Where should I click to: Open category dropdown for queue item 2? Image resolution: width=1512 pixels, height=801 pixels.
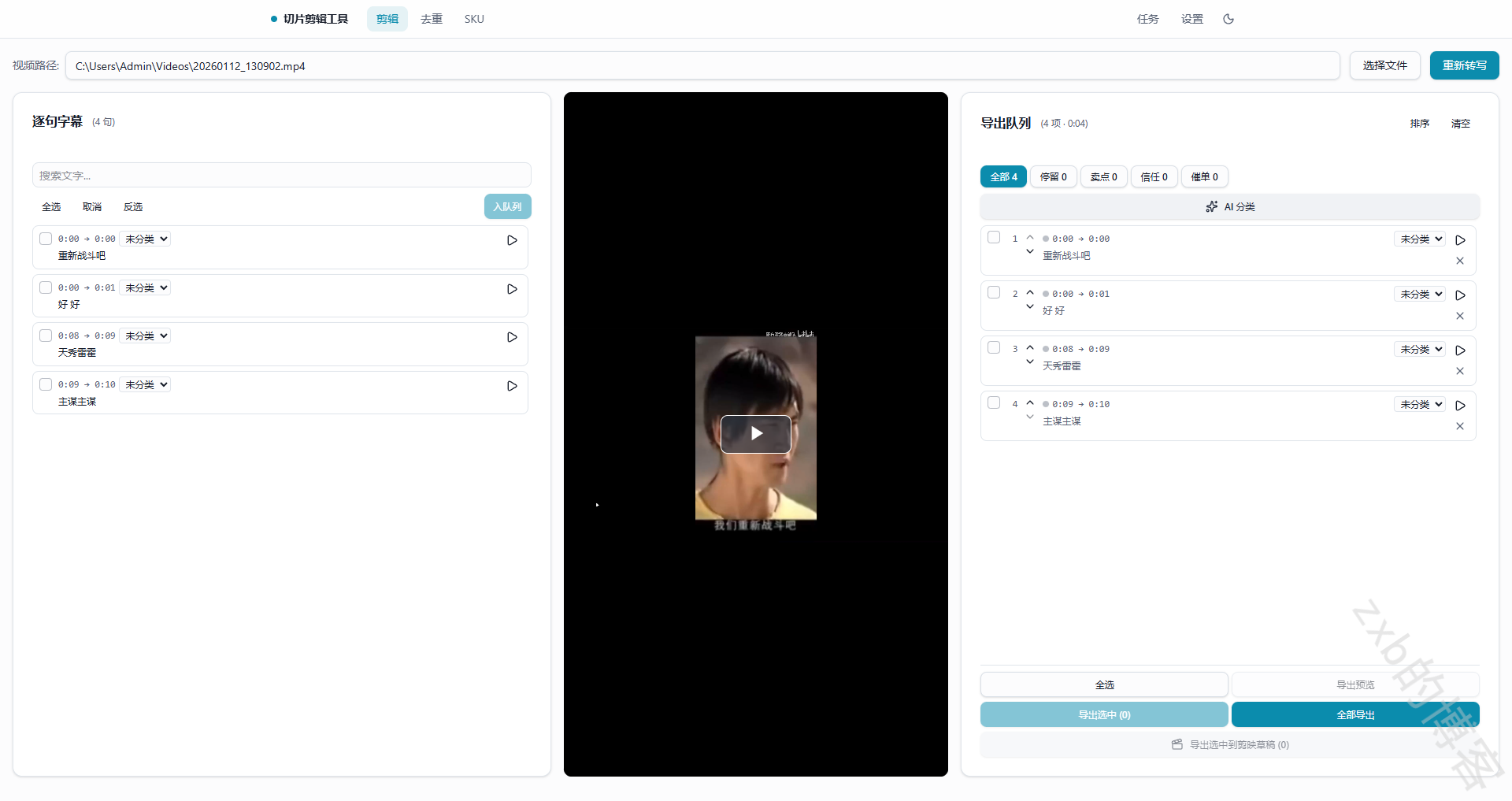(x=1420, y=294)
